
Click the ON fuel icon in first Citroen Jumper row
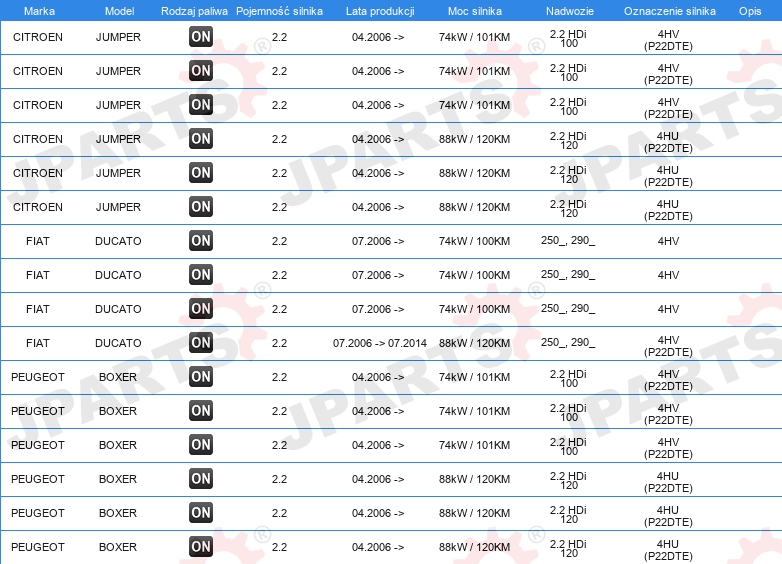201,36
